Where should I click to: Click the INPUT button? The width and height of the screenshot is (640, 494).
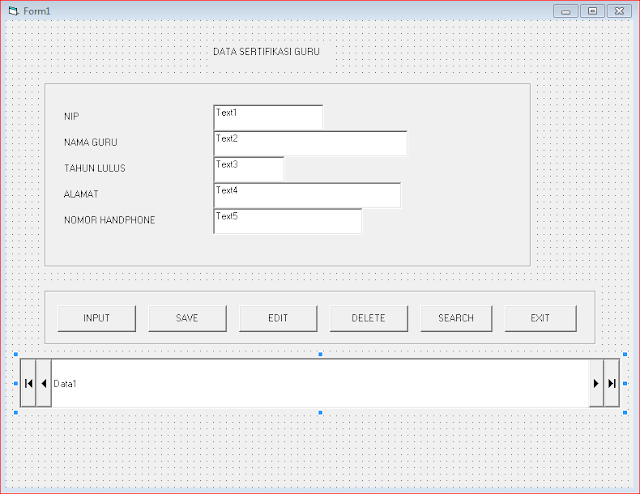[97, 318]
